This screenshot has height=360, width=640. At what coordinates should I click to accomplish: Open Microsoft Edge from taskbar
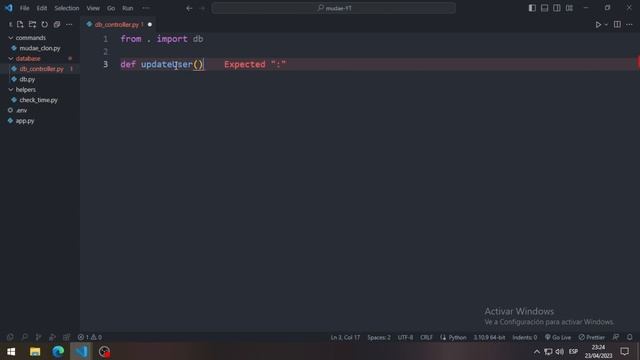click(x=58, y=351)
